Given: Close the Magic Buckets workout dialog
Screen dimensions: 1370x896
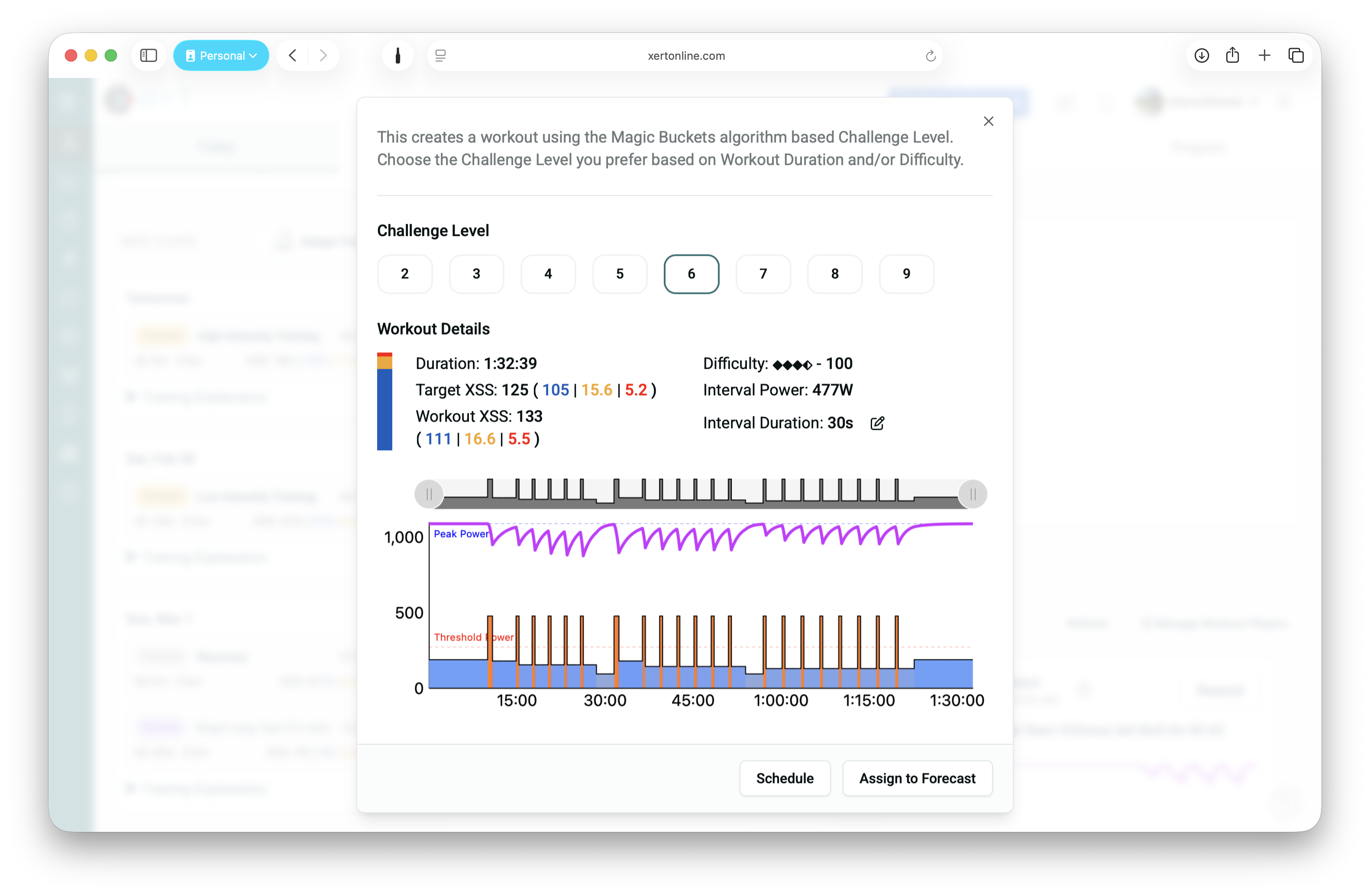Looking at the screenshot, I should coord(988,122).
